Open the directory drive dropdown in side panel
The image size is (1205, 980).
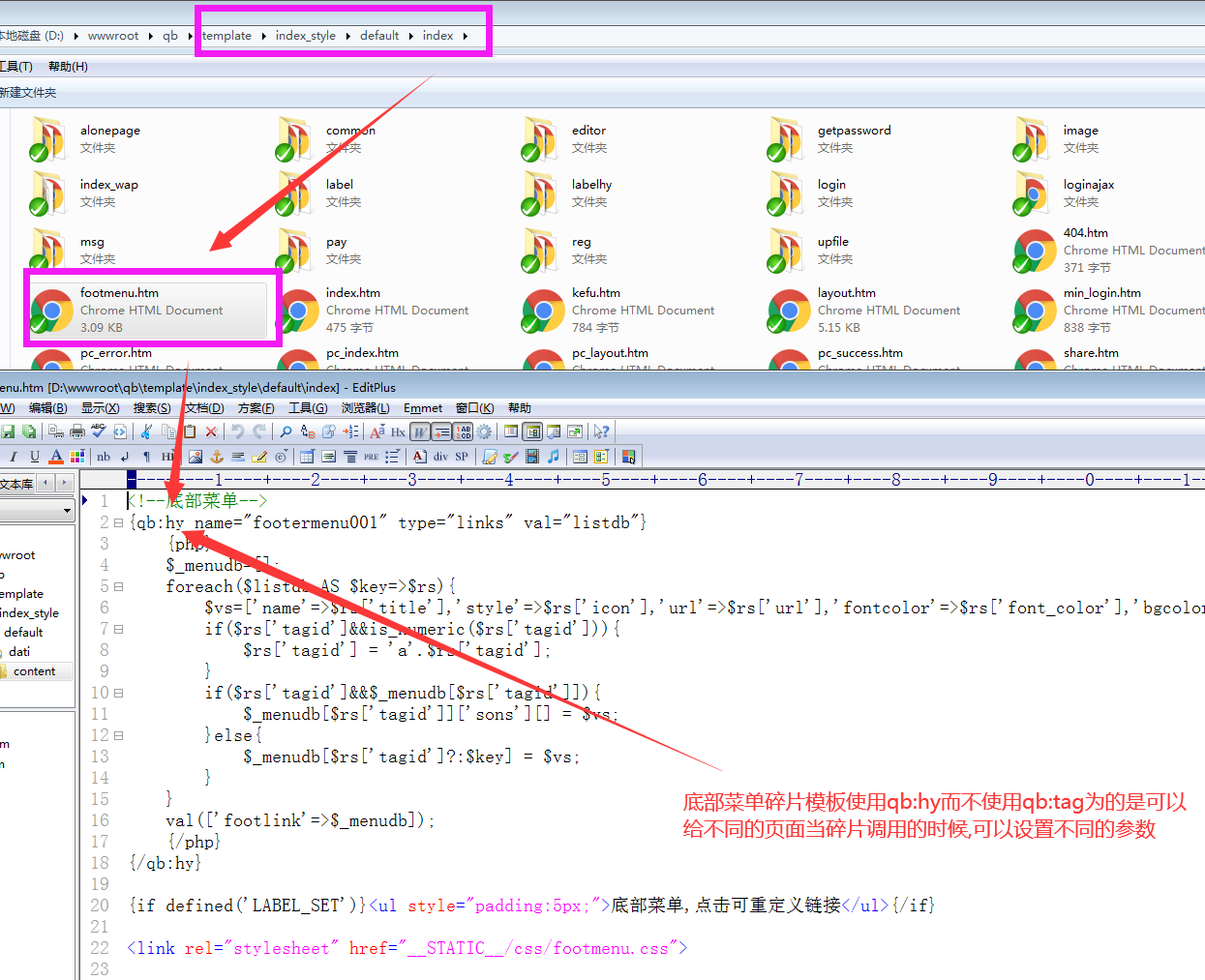coord(67,510)
